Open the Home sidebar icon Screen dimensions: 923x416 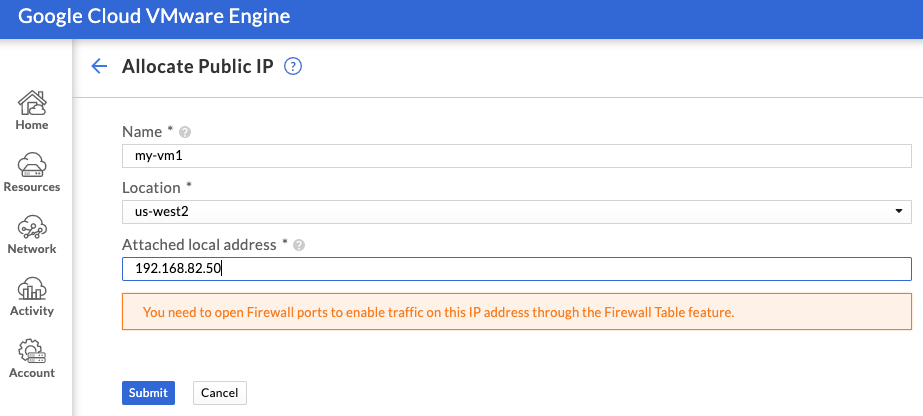(x=32, y=103)
